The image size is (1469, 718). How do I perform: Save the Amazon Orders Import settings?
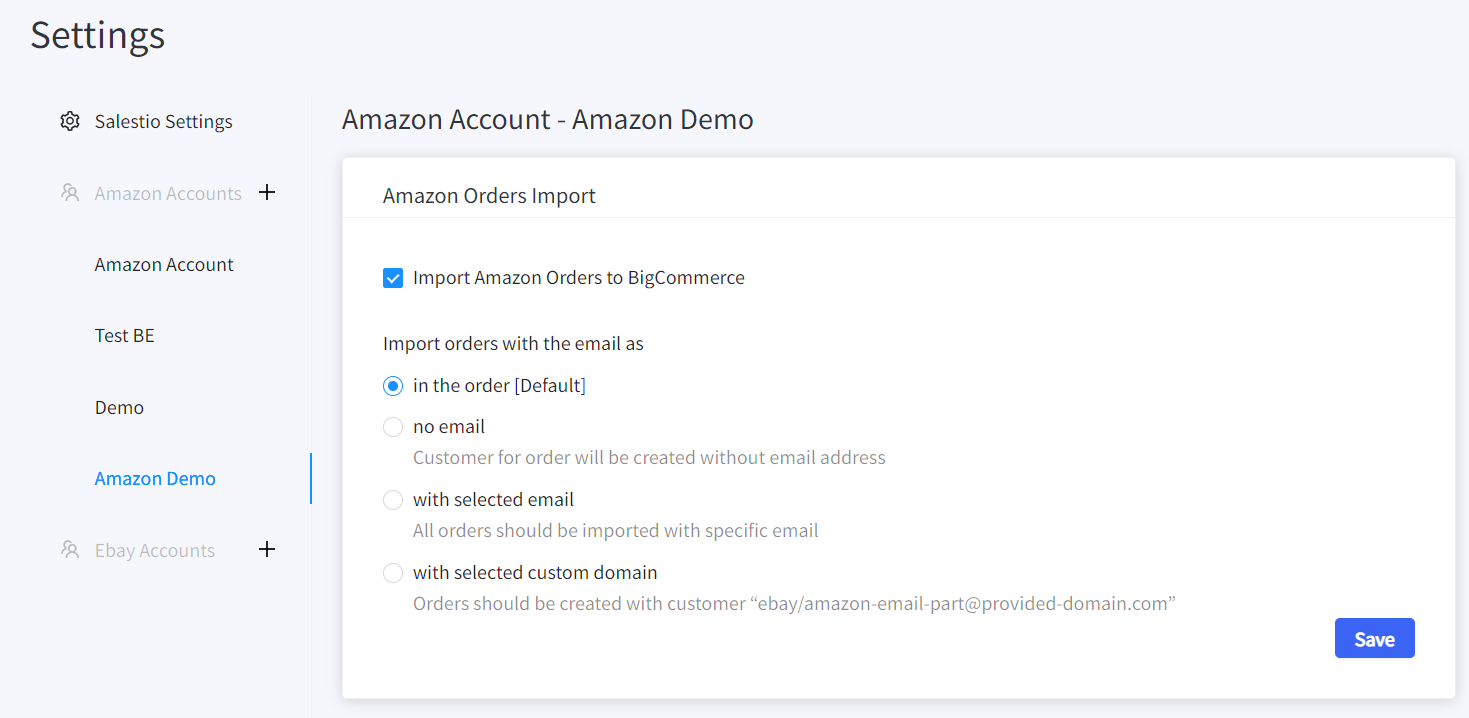coord(1374,638)
